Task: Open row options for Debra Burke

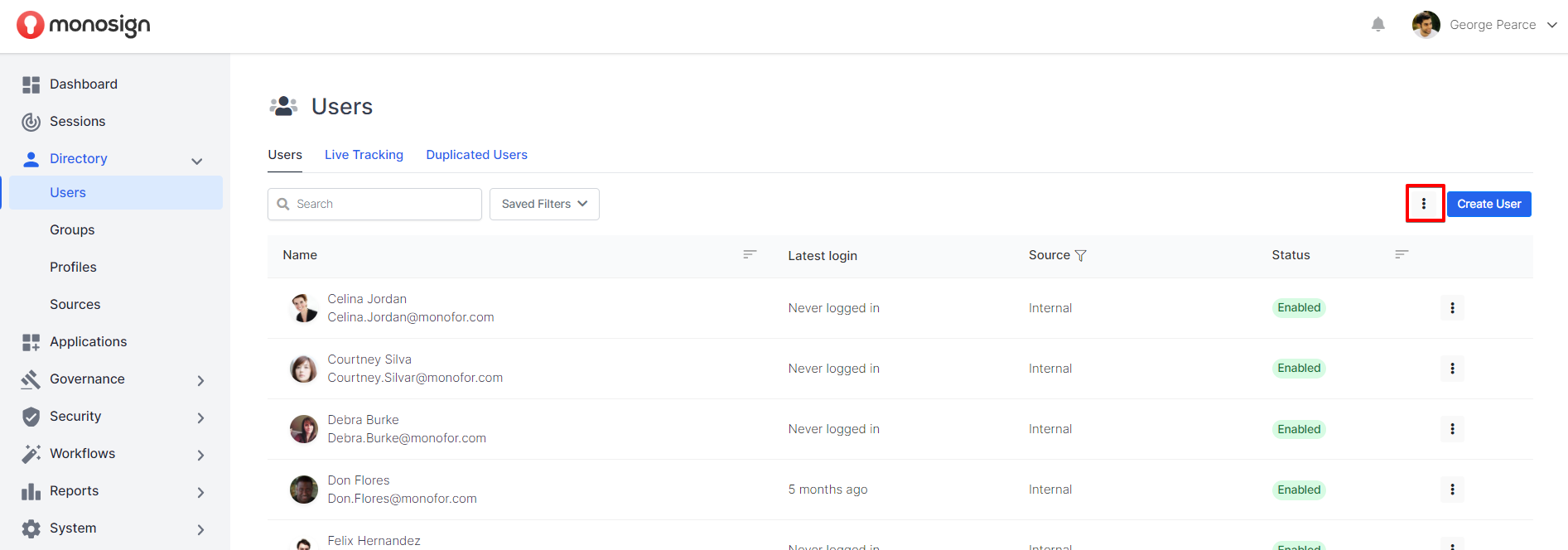Action: coord(1451,429)
